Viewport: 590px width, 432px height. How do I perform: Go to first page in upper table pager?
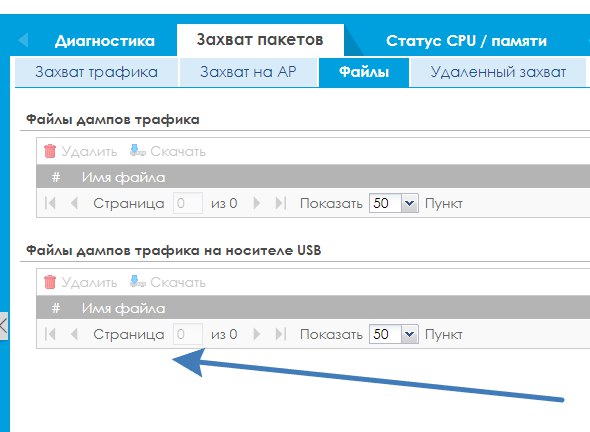(50, 203)
